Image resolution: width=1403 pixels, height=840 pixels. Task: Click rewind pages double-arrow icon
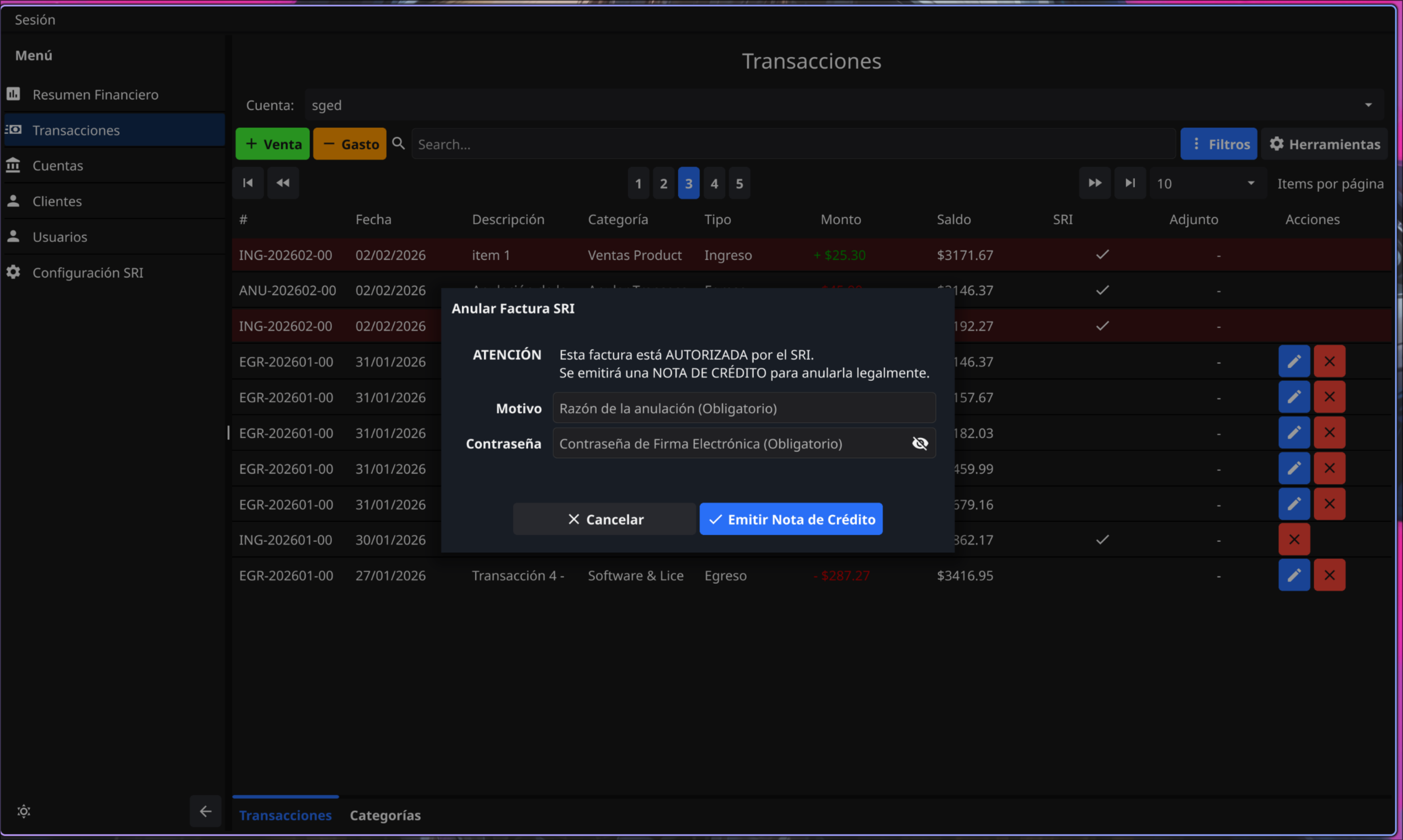click(283, 183)
